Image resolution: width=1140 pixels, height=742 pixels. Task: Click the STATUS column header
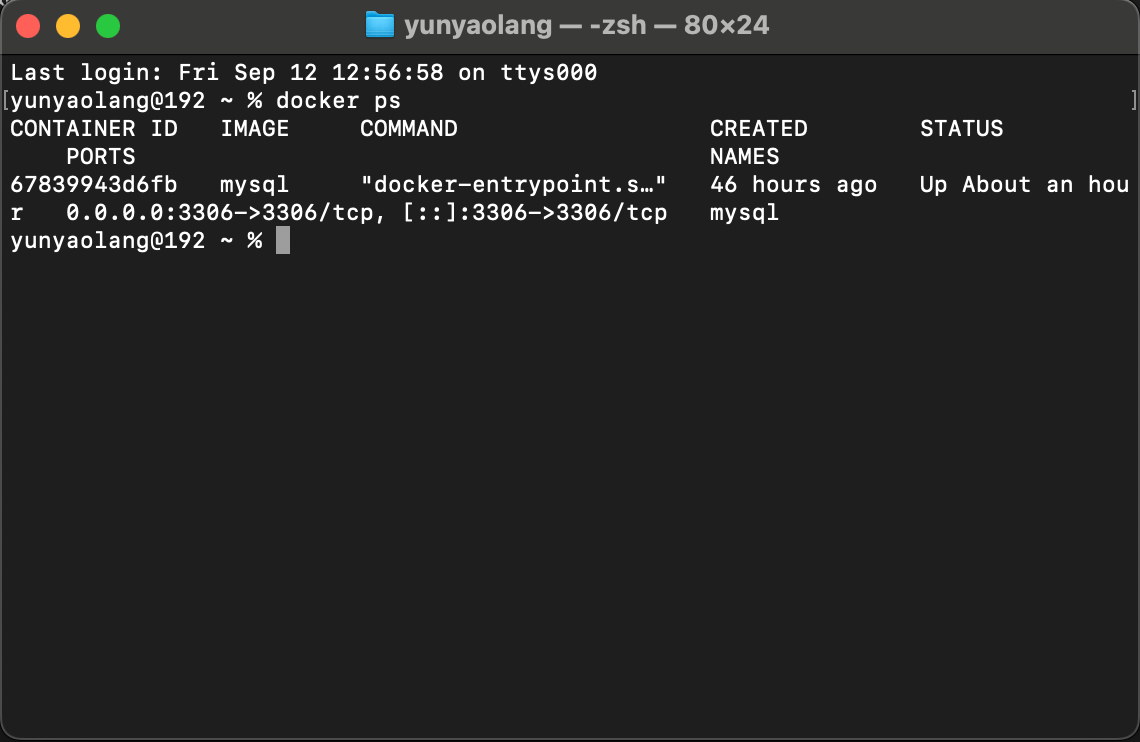click(961, 128)
